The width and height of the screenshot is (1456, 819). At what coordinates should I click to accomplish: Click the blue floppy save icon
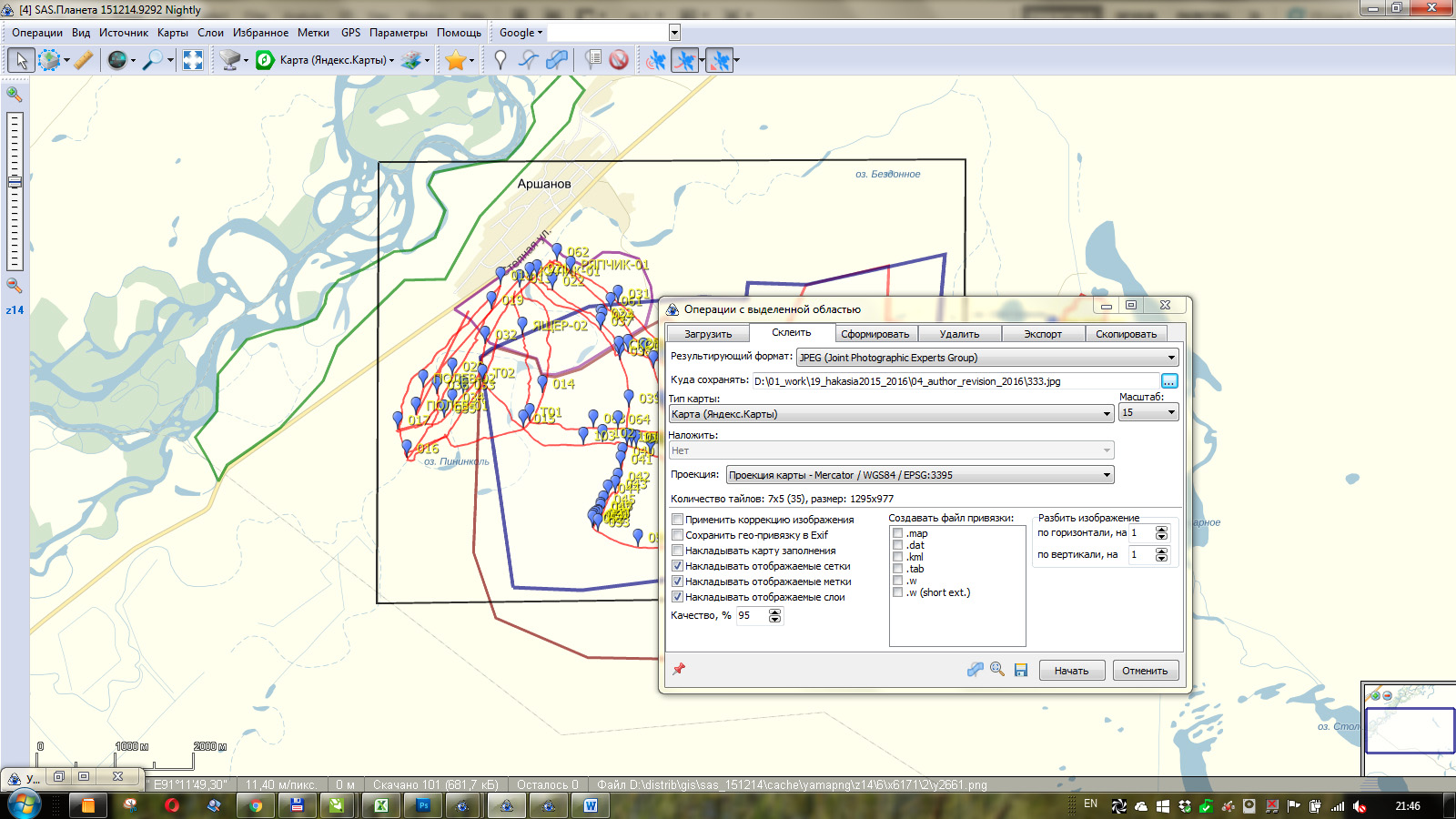coord(1021,670)
